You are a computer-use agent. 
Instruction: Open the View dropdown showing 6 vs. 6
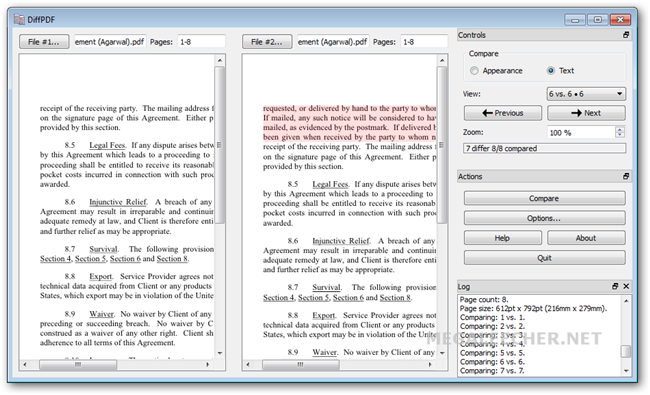point(586,94)
